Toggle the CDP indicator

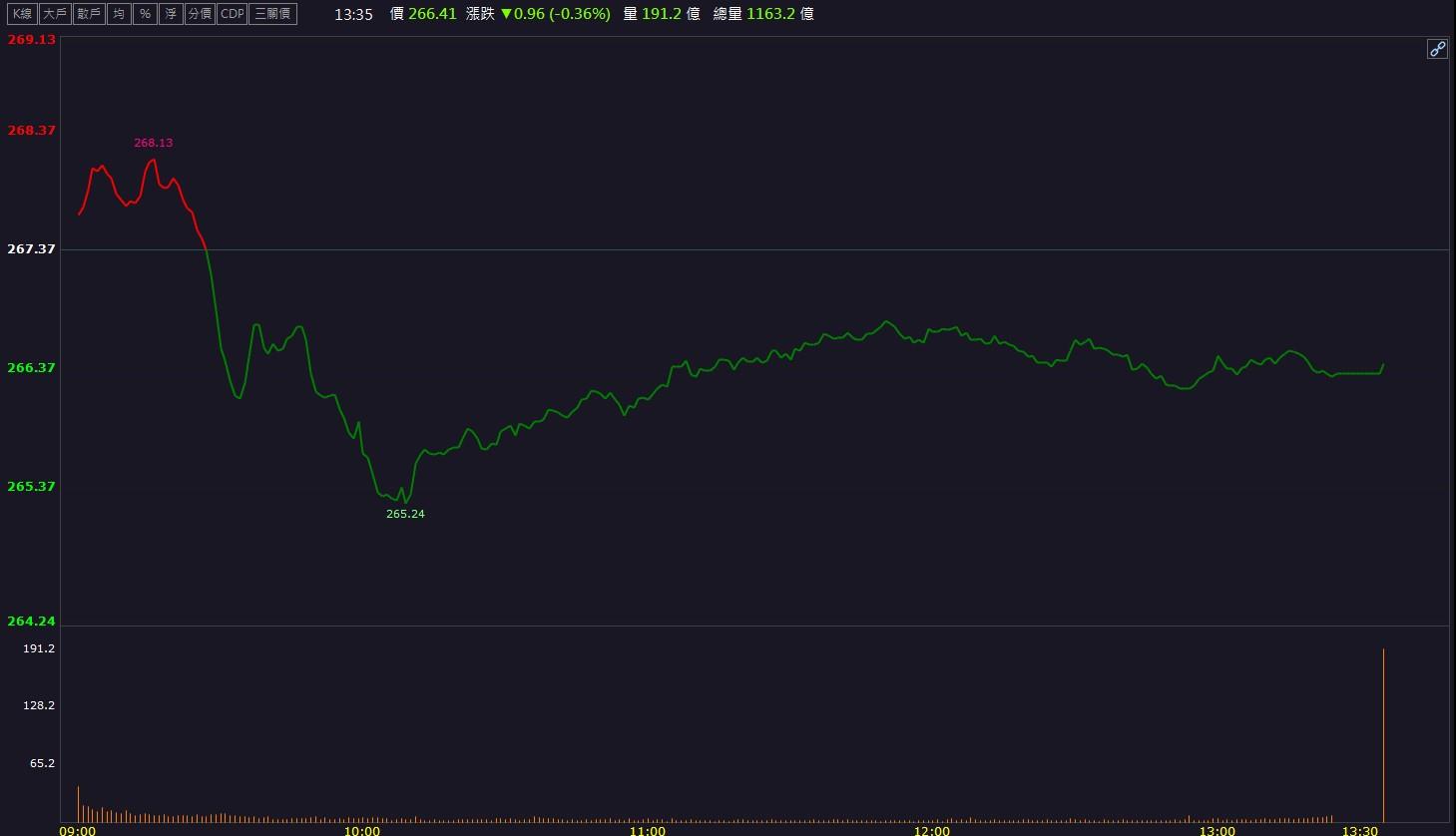point(232,14)
